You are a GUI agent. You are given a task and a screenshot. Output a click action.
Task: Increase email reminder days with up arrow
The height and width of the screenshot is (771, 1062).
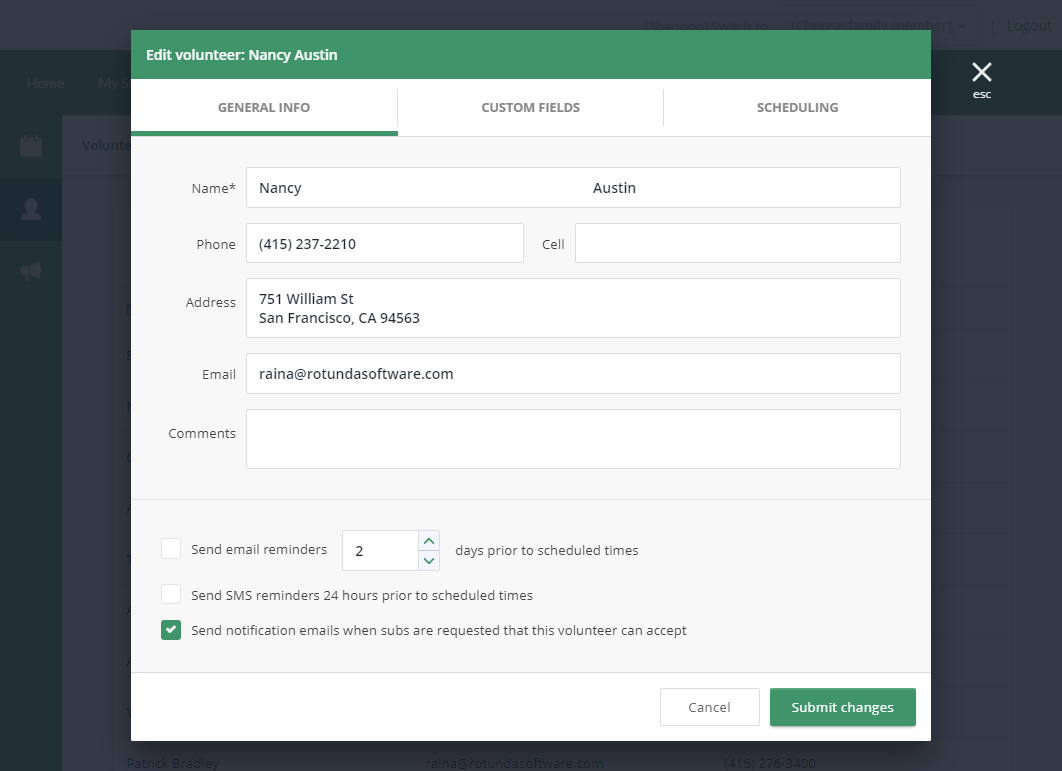tap(429, 541)
